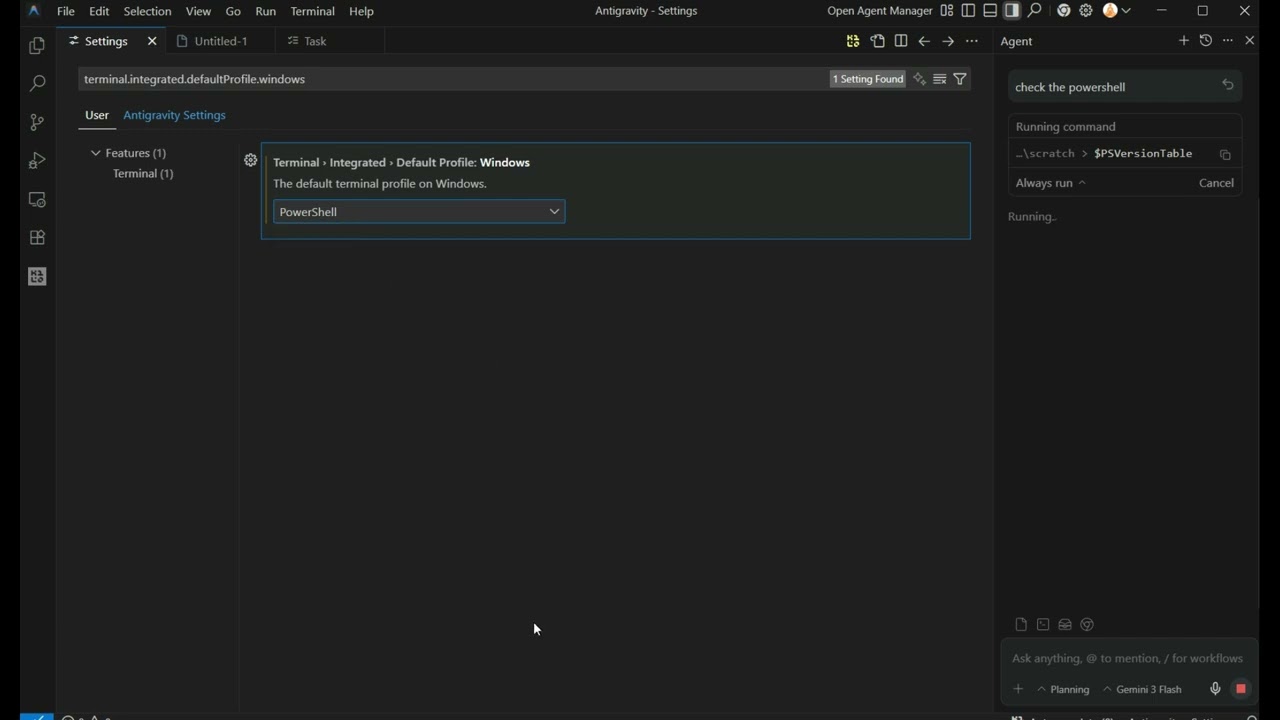Open the Chrome browser icon in title bar
The image size is (1280, 720).
1064,11
